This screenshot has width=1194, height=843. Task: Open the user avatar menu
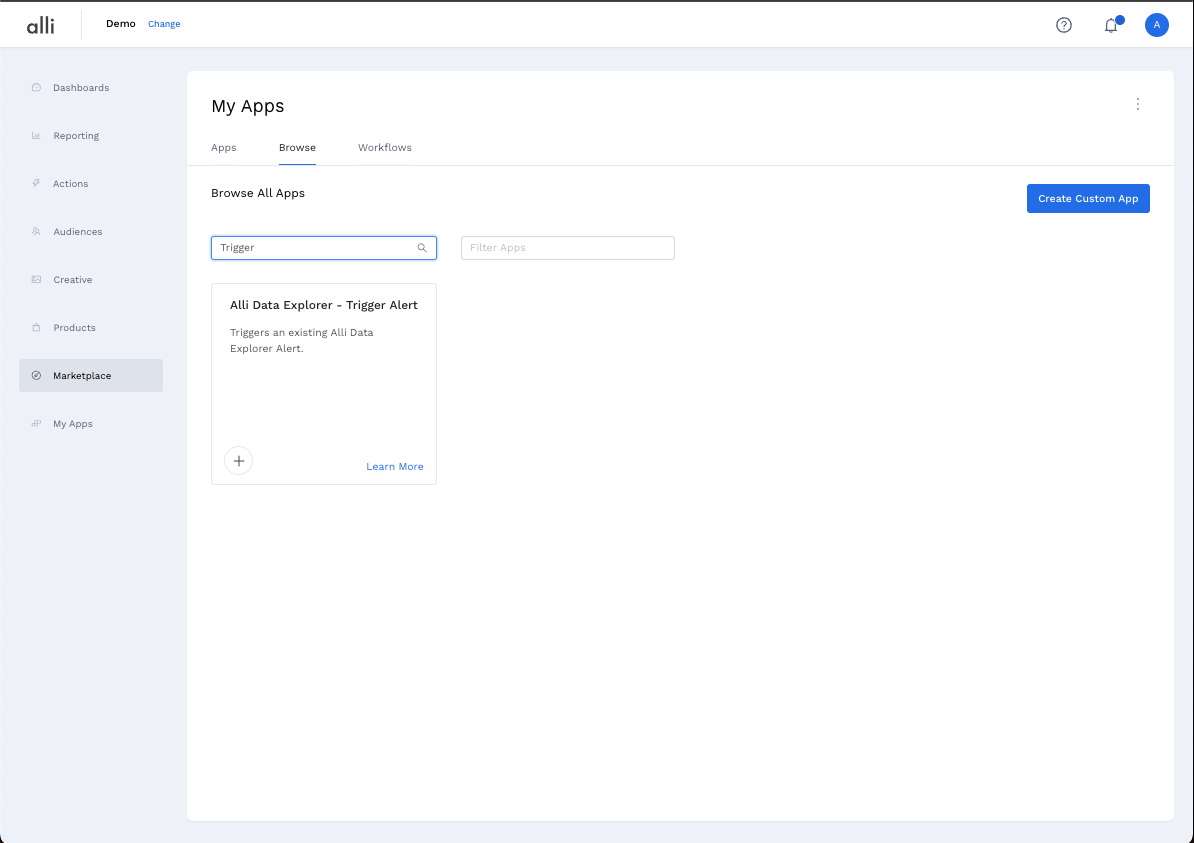(1157, 25)
